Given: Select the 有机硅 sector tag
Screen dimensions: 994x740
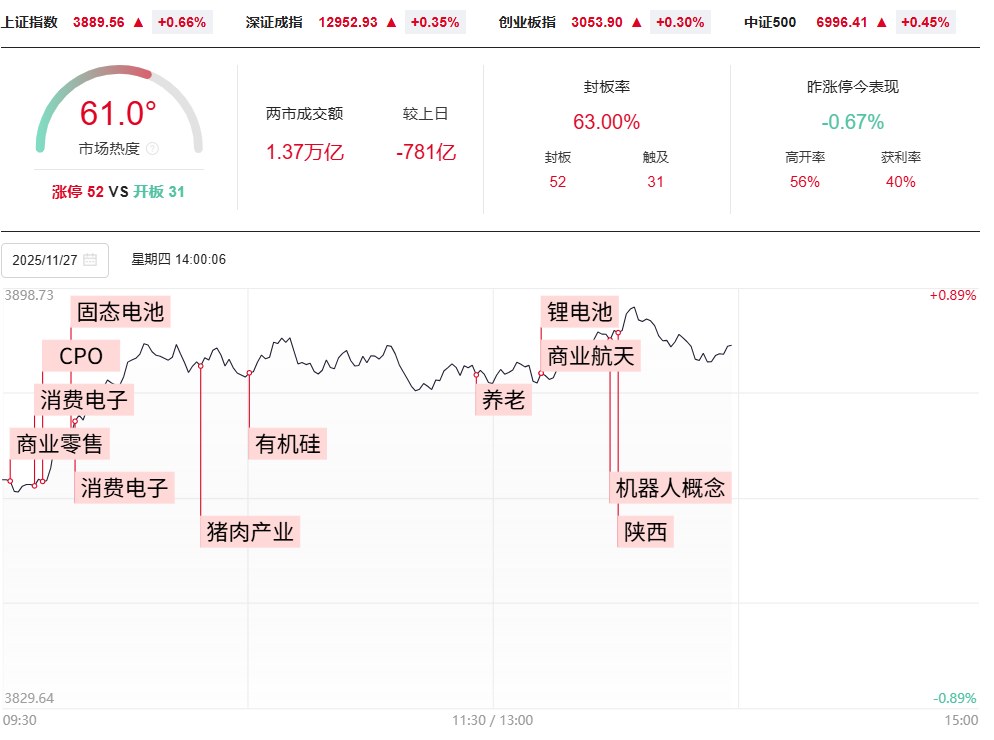Looking at the screenshot, I should 288,444.
